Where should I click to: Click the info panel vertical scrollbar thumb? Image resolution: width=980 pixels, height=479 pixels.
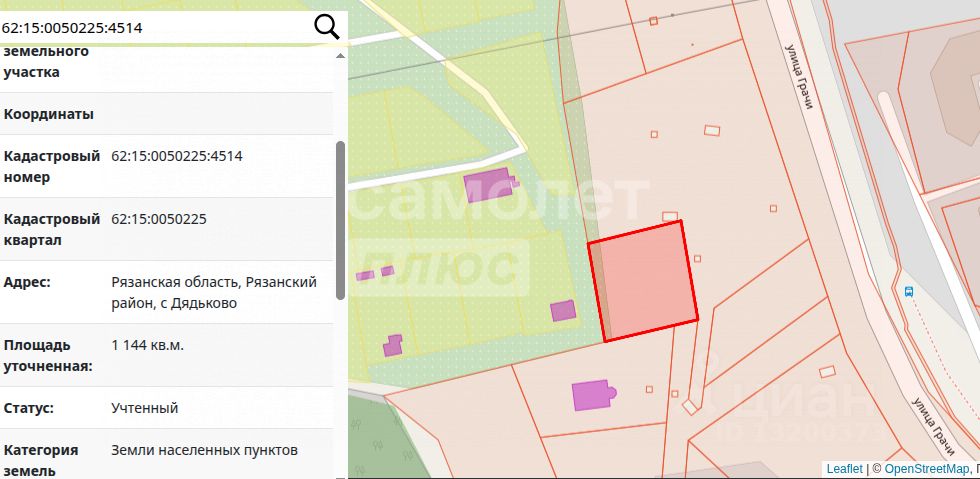coord(340,220)
